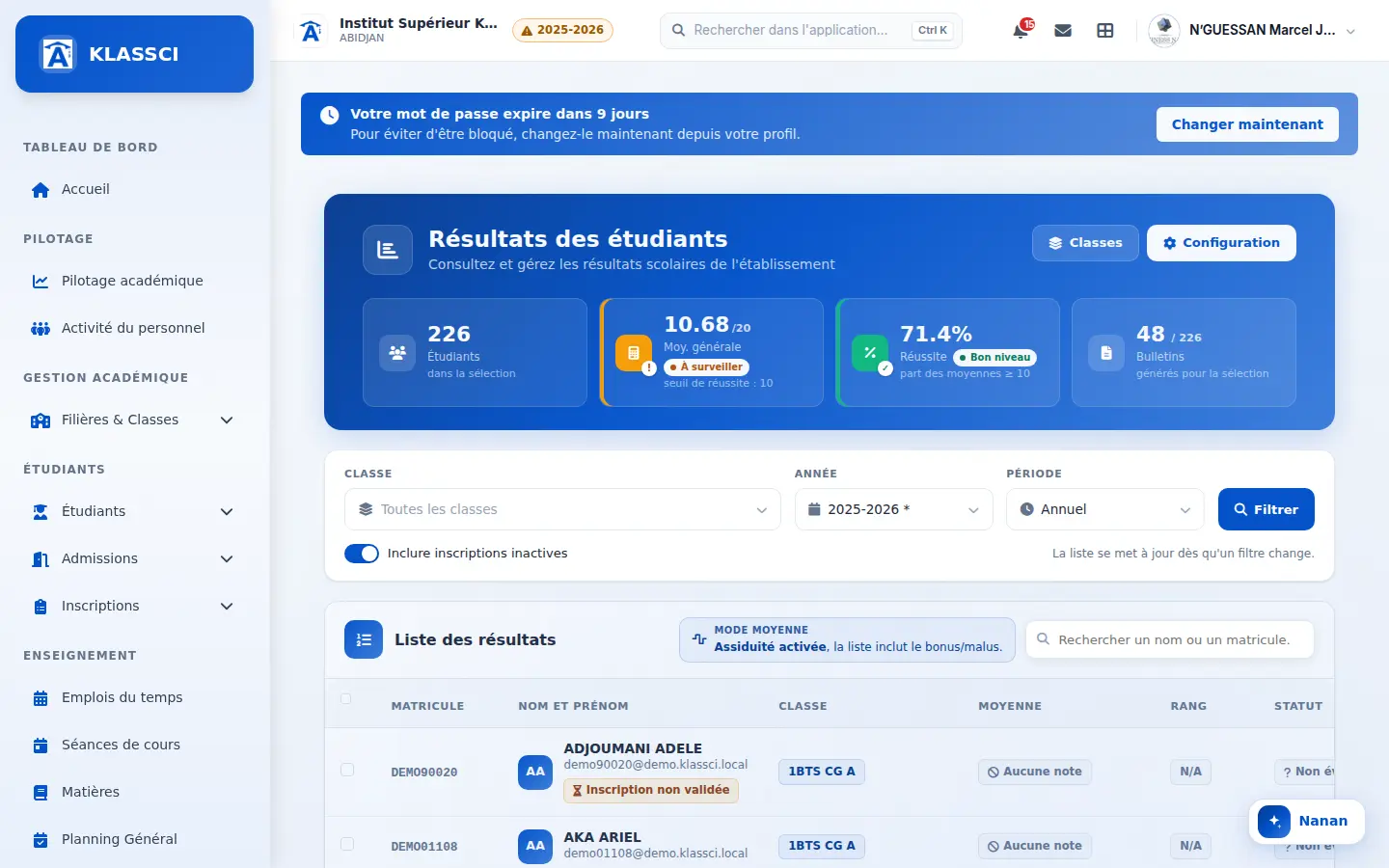Image resolution: width=1389 pixels, height=868 pixels.
Task: Click the document icon on Bulletins card
Action: point(1106,353)
